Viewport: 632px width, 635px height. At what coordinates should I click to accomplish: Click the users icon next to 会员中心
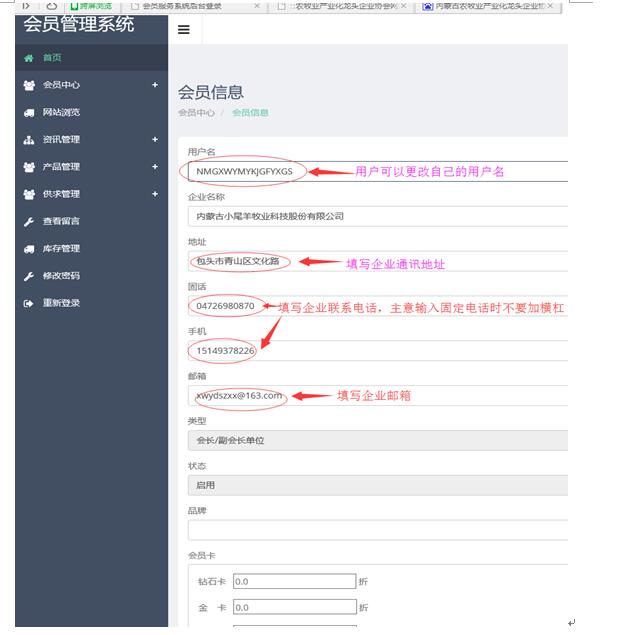(28, 85)
